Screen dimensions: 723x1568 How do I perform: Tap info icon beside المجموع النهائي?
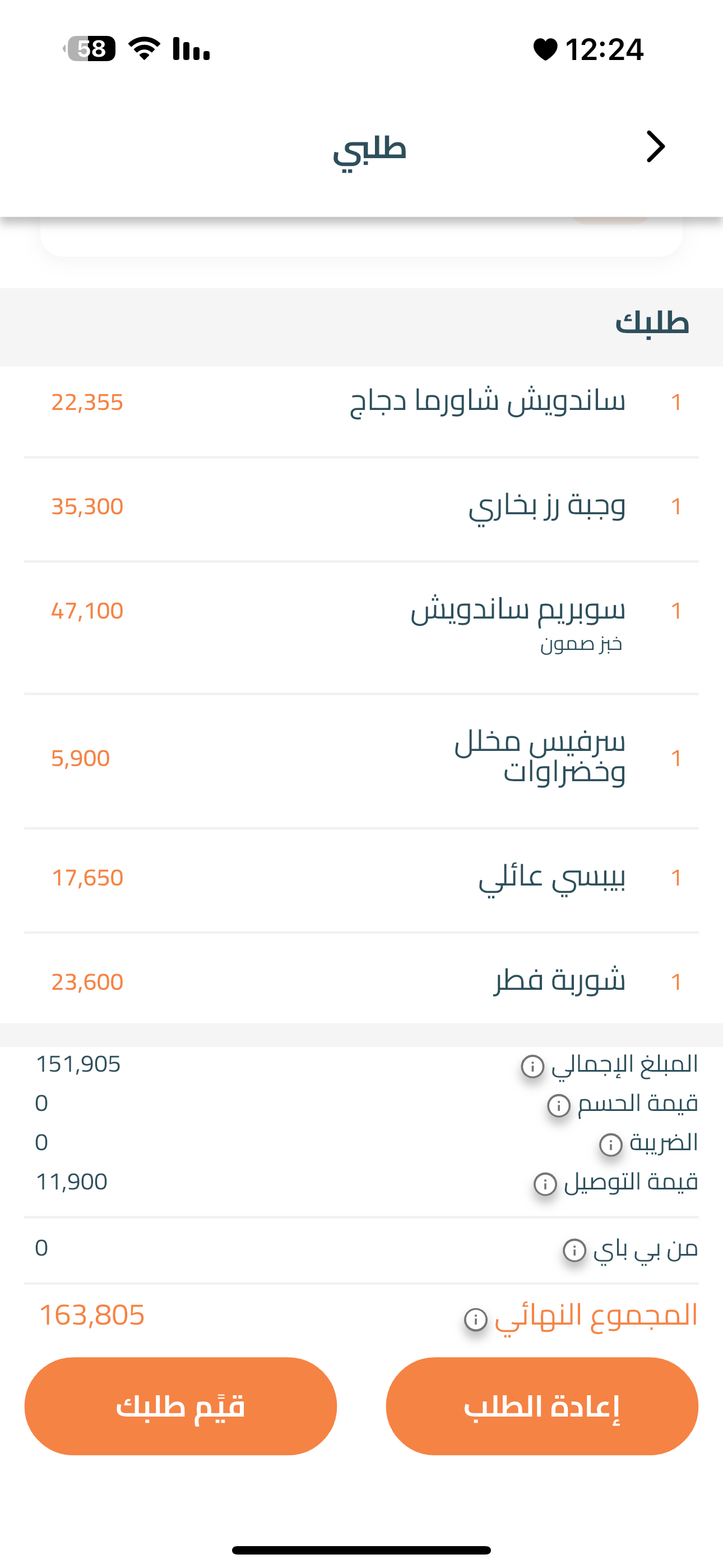pos(475,1320)
